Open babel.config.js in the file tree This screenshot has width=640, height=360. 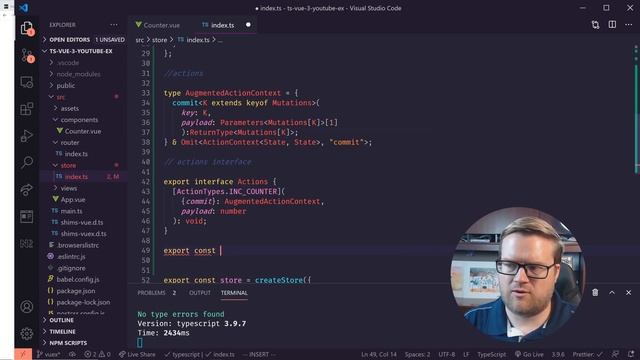(x=83, y=279)
